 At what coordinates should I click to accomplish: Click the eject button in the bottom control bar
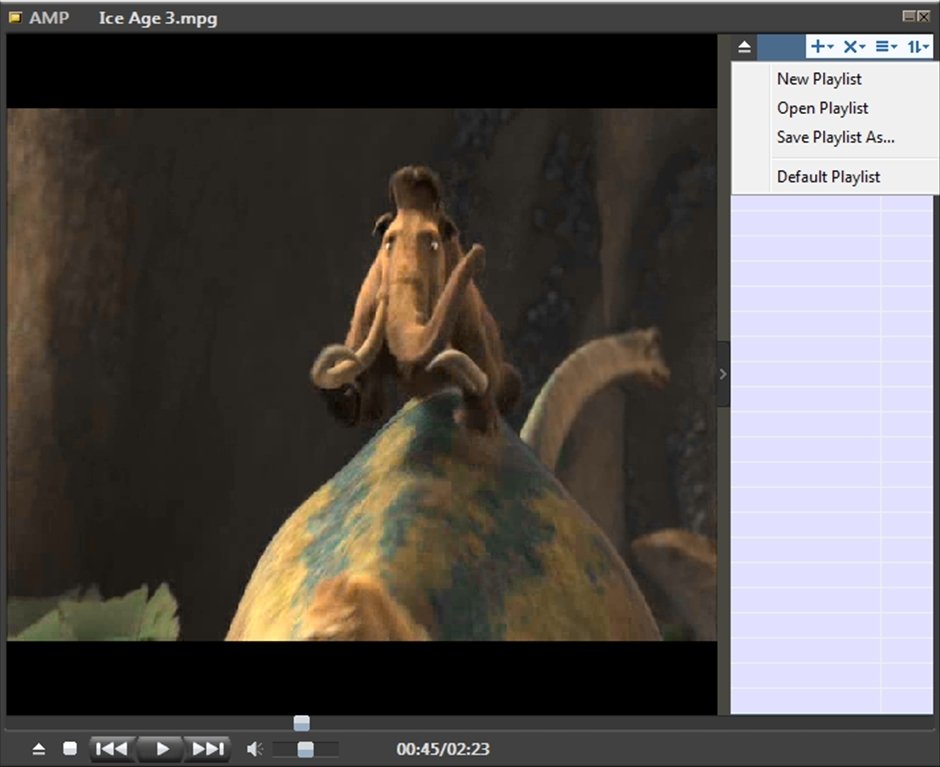39,748
